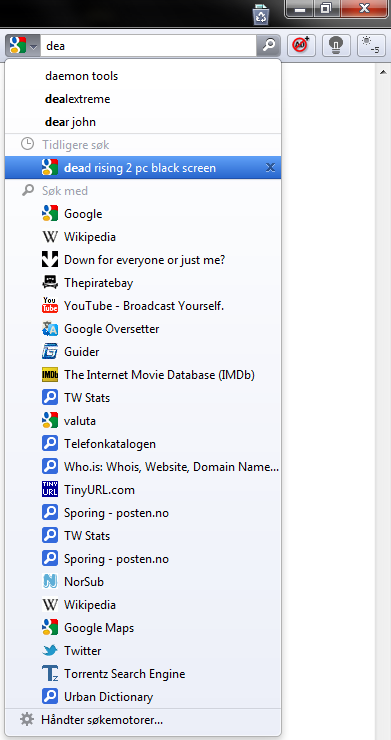Search with YouTube - Broadcast Yourself

(143, 306)
